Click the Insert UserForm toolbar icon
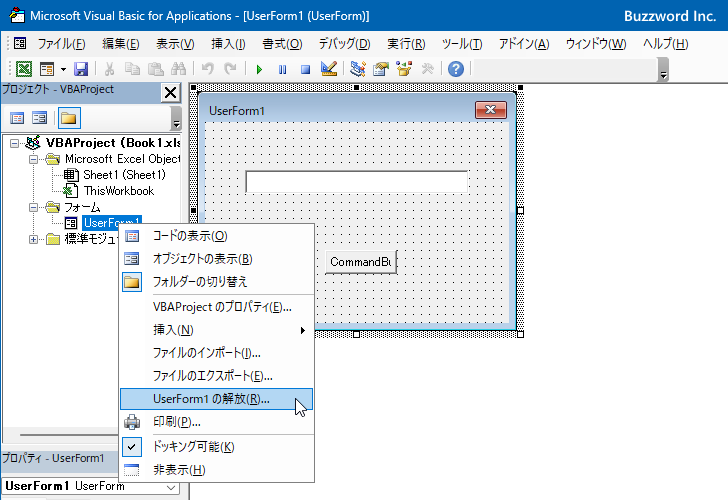This screenshot has width=728, height=500. pyautogui.click(x=47, y=69)
